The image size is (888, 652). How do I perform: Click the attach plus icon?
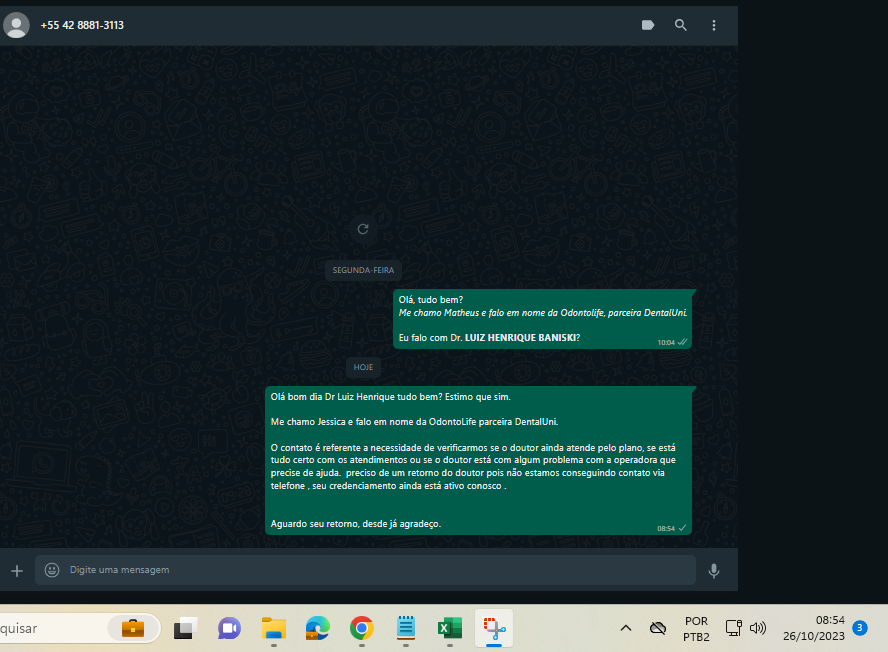tap(16, 570)
